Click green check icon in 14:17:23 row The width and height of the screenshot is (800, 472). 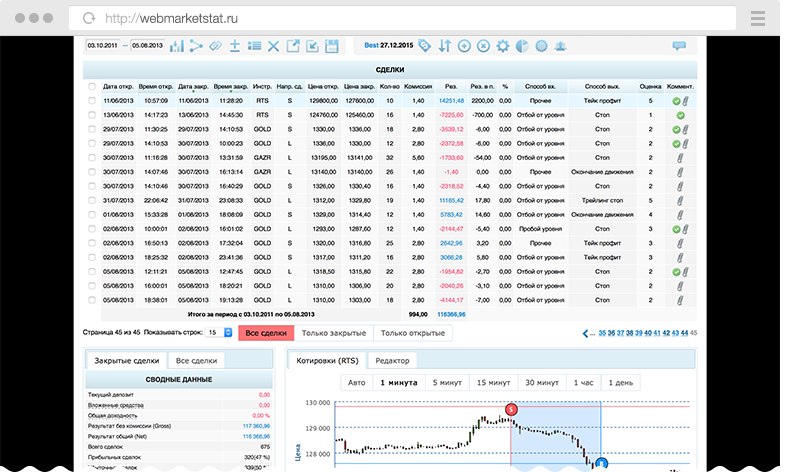tap(680, 115)
